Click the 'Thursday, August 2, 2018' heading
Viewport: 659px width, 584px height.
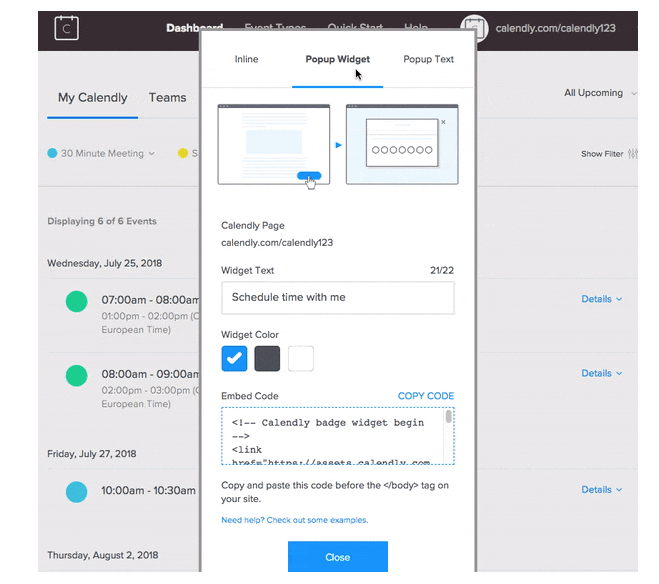tap(103, 555)
